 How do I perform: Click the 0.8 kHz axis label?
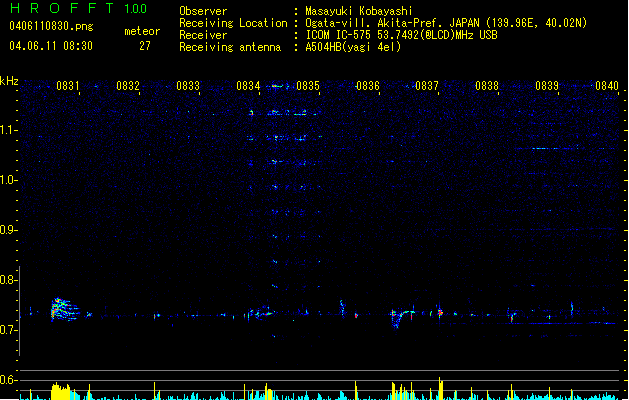pyautogui.click(x=8, y=280)
